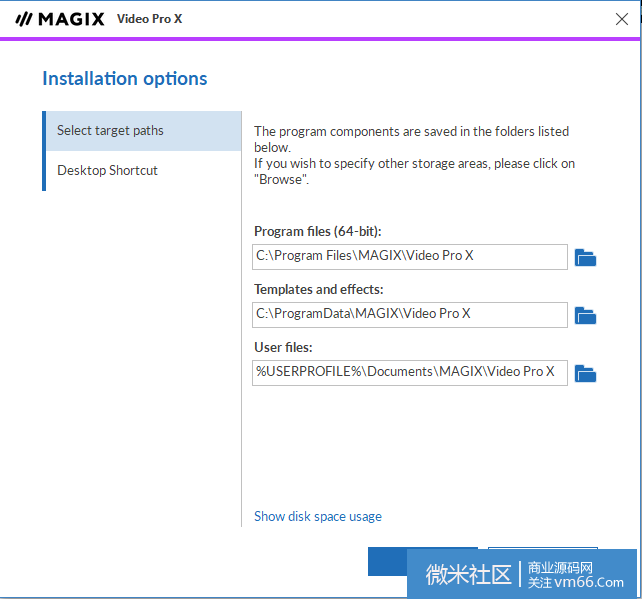Click the Program files (64-bit) path field
This screenshot has width=642, height=599.
[x=410, y=257]
